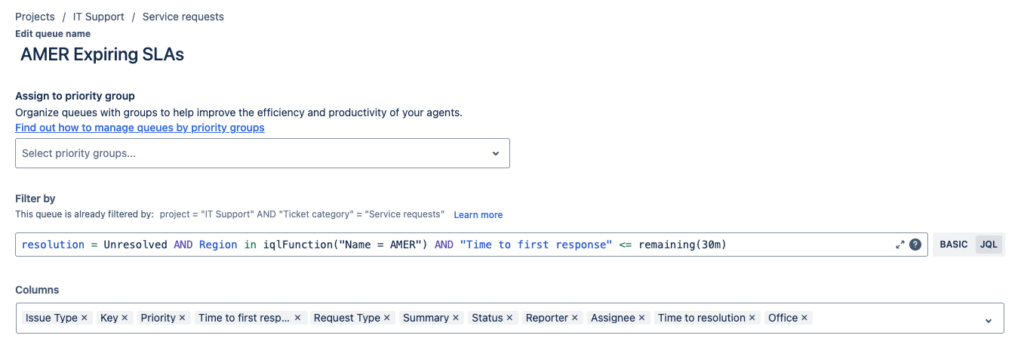Remove the Priority column tag
Screen dimensions: 1024x360
182,318
